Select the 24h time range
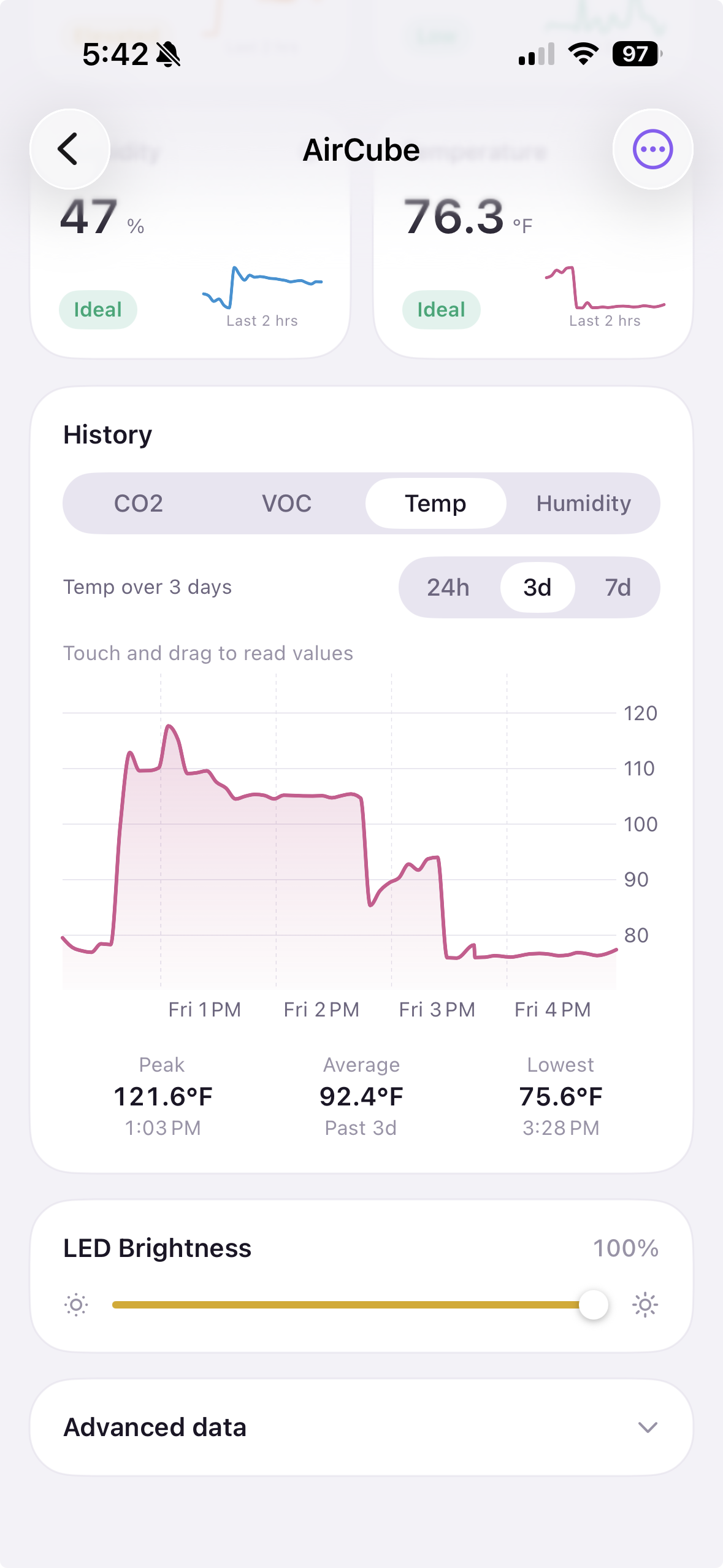 (448, 587)
